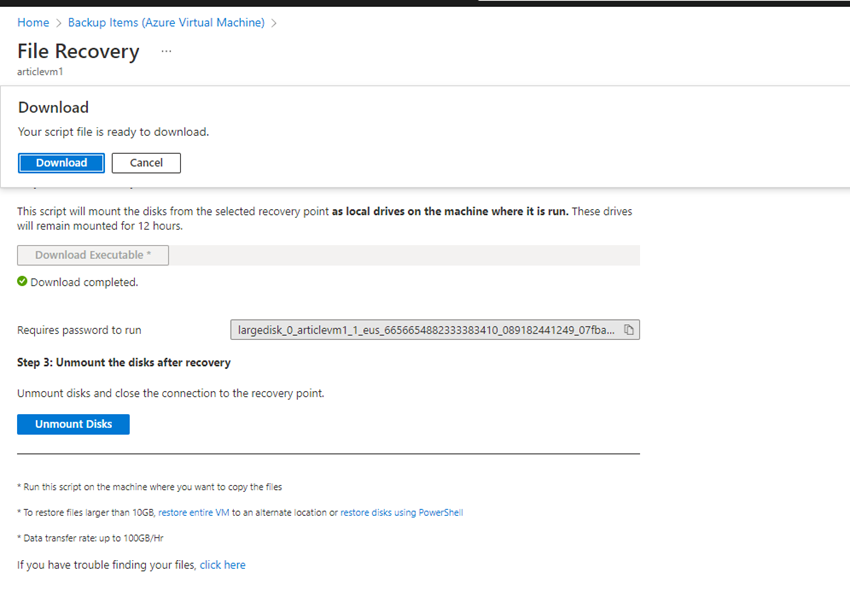850x614 pixels.
Task: Click the green download completed checkmark
Action: click(x=22, y=282)
